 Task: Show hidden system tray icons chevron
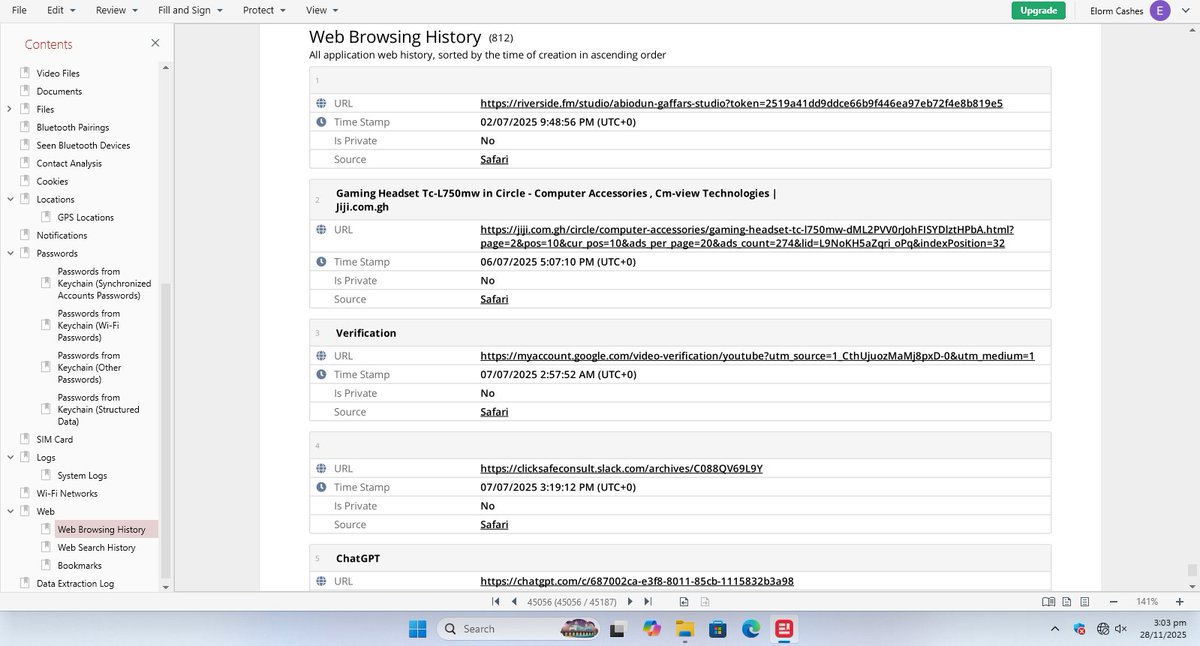click(1056, 629)
